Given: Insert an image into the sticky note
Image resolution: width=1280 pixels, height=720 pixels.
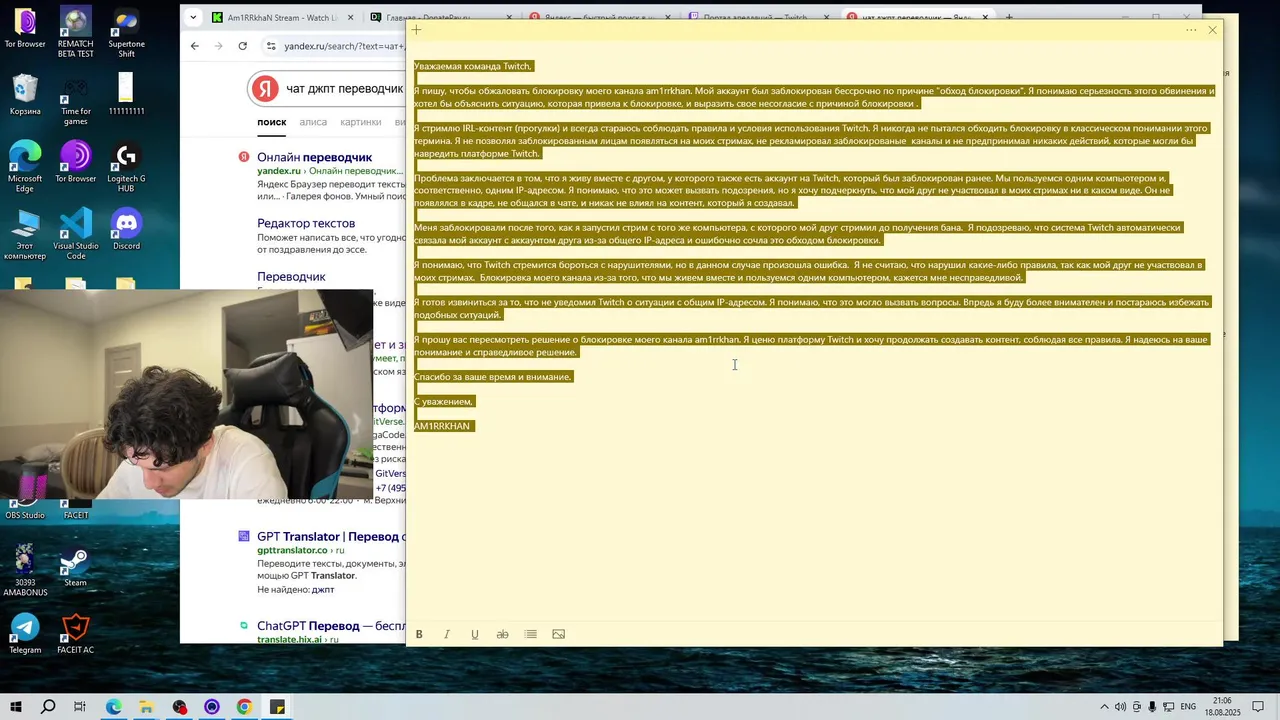Looking at the screenshot, I should (x=559, y=634).
